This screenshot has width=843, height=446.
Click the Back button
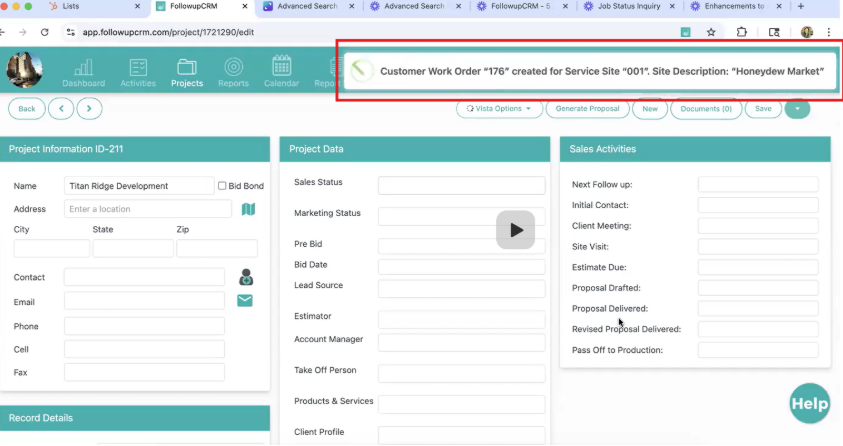click(x=27, y=109)
